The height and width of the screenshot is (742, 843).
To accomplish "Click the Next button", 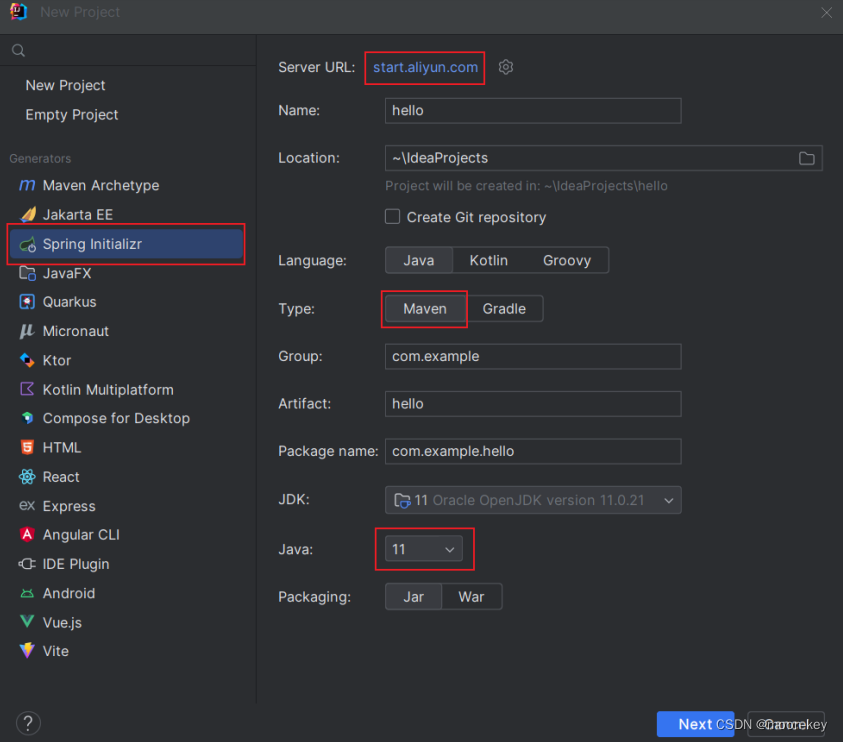I will pyautogui.click(x=695, y=724).
